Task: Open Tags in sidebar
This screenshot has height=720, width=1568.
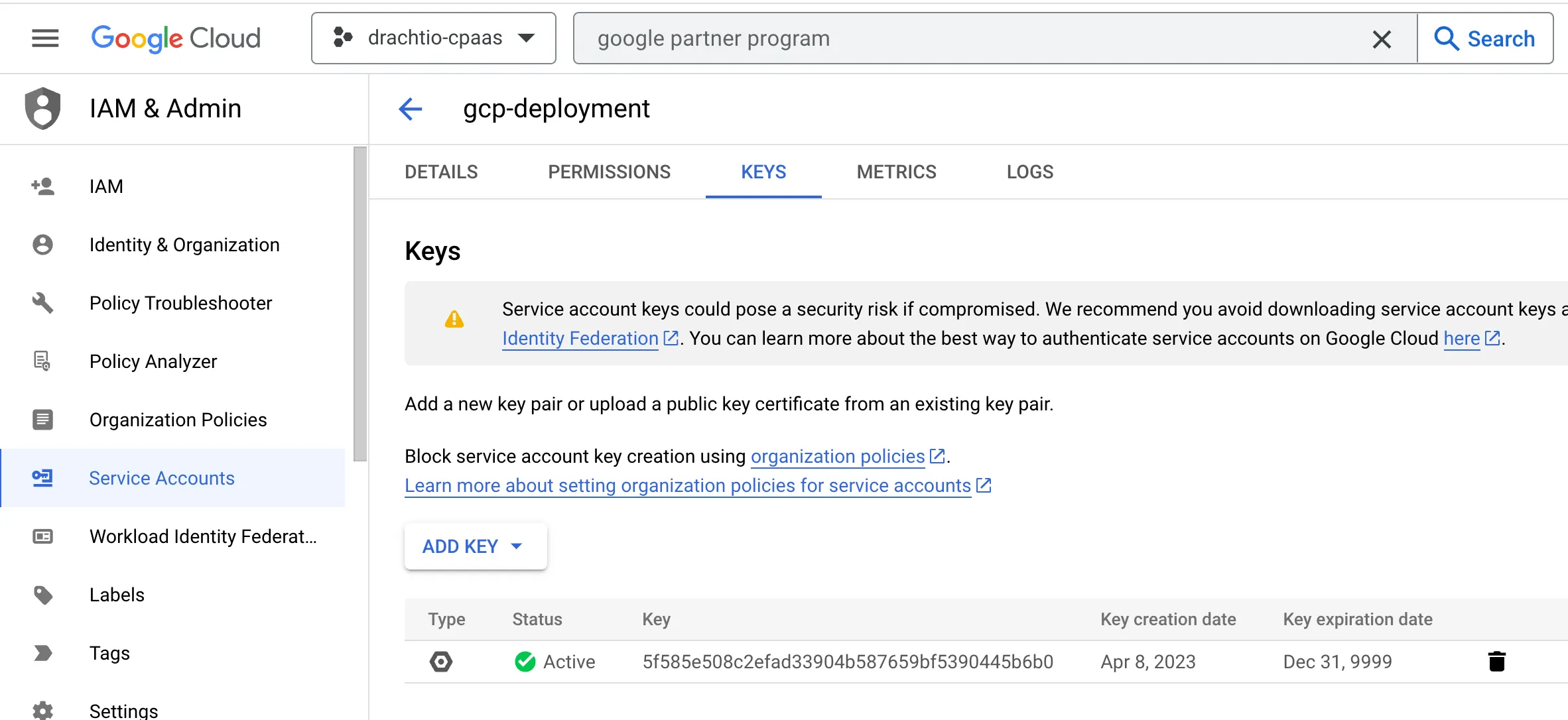Action: 172,653
